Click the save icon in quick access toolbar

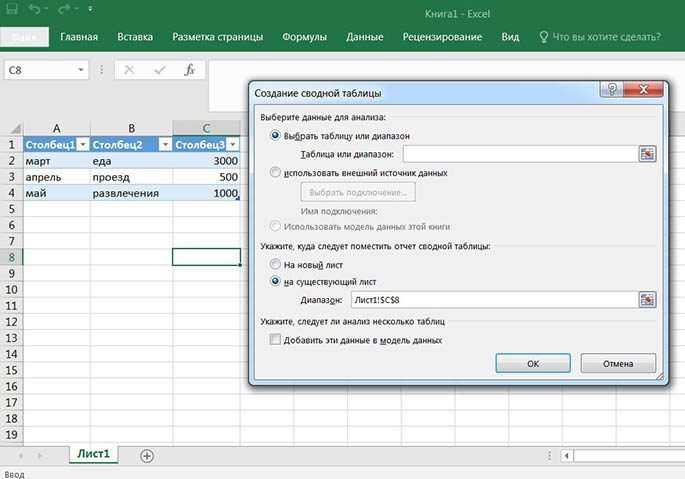12,8
